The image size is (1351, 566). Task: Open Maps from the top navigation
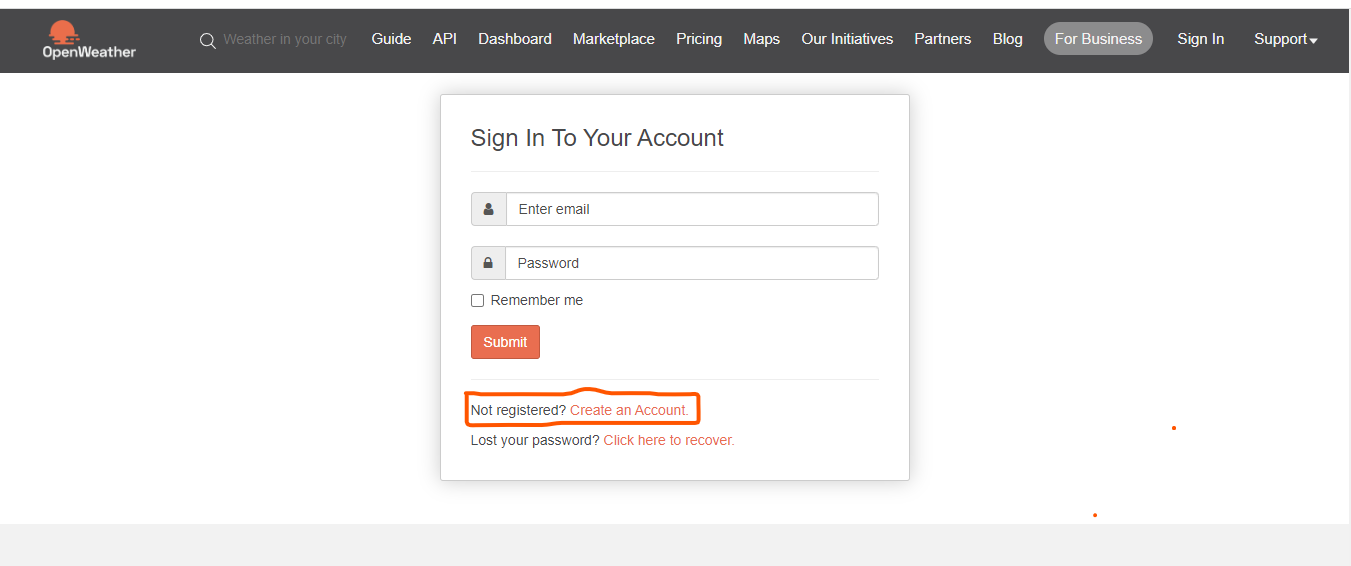tap(761, 39)
